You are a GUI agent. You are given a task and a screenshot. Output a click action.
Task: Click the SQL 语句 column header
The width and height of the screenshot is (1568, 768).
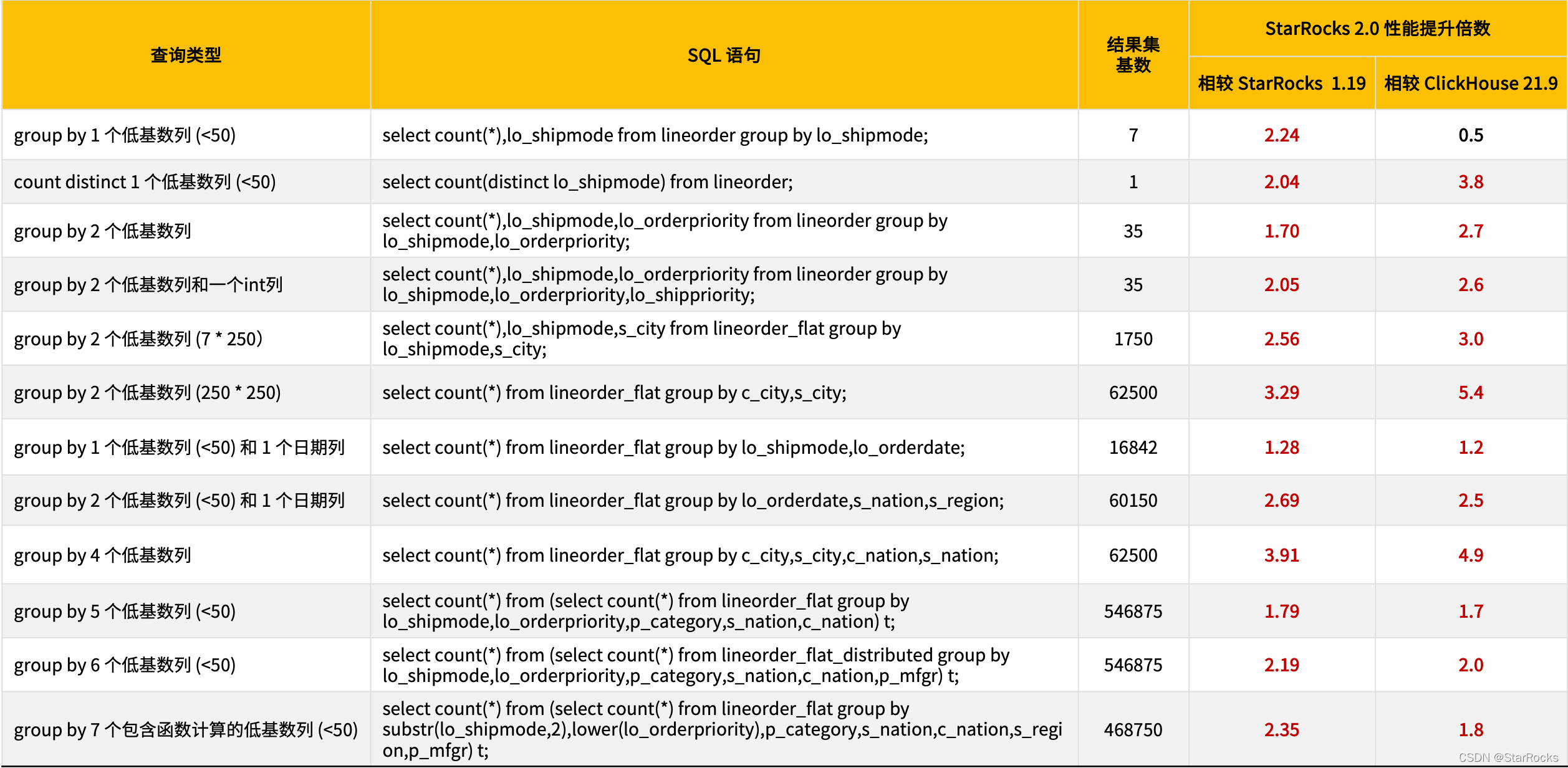point(724,55)
